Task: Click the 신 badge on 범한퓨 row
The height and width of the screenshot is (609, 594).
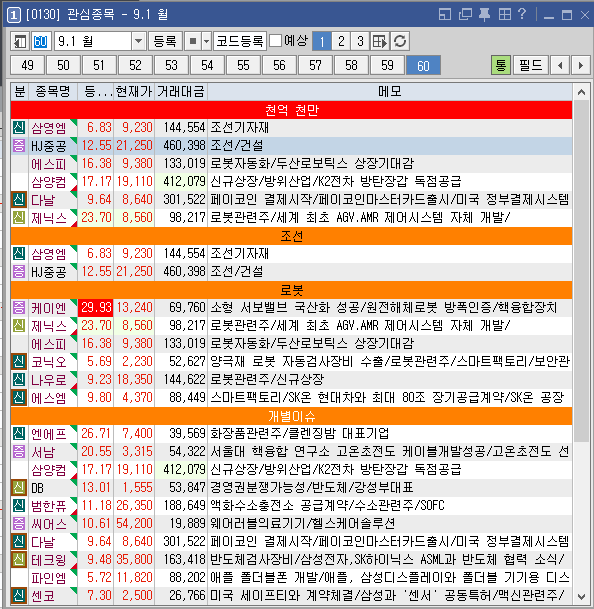Action: 19,505
